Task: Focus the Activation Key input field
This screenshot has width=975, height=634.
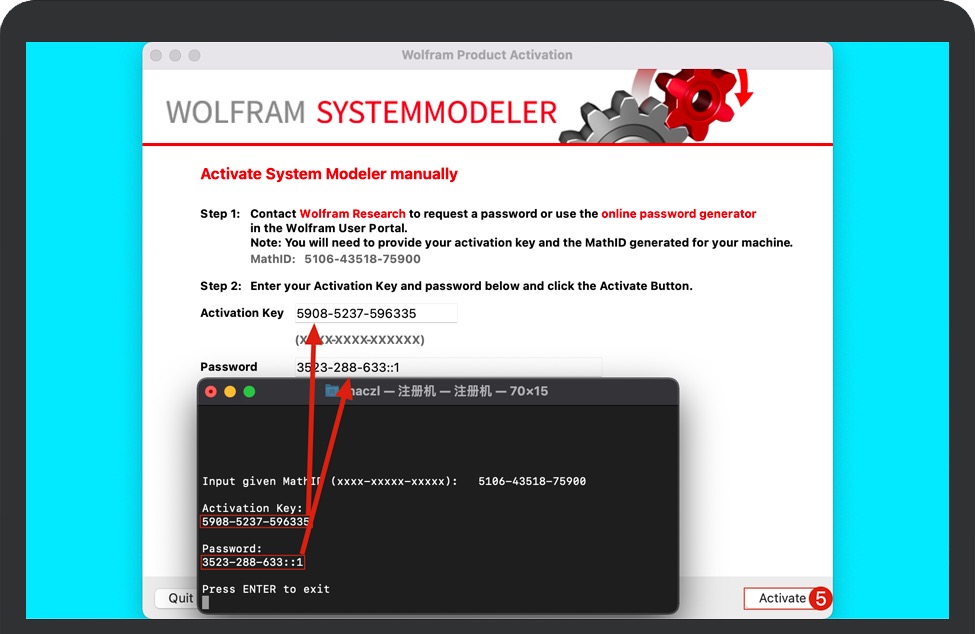Action: (x=376, y=313)
